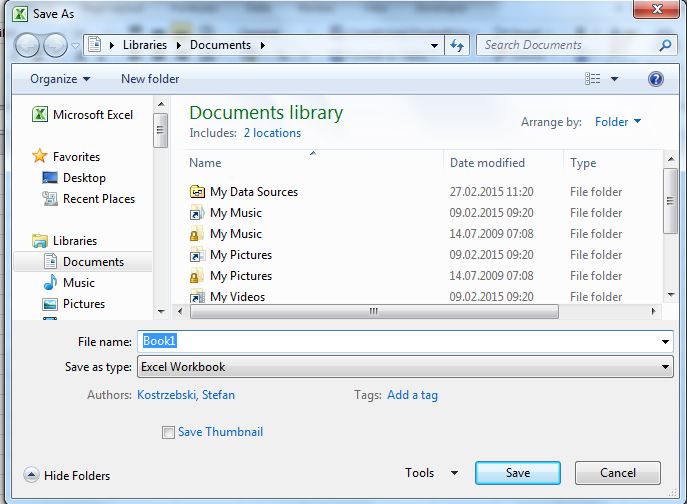The width and height of the screenshot is (687, 504).
Task: Select Microsoft Excel in navigation pane
Action: tap(92, 115)
